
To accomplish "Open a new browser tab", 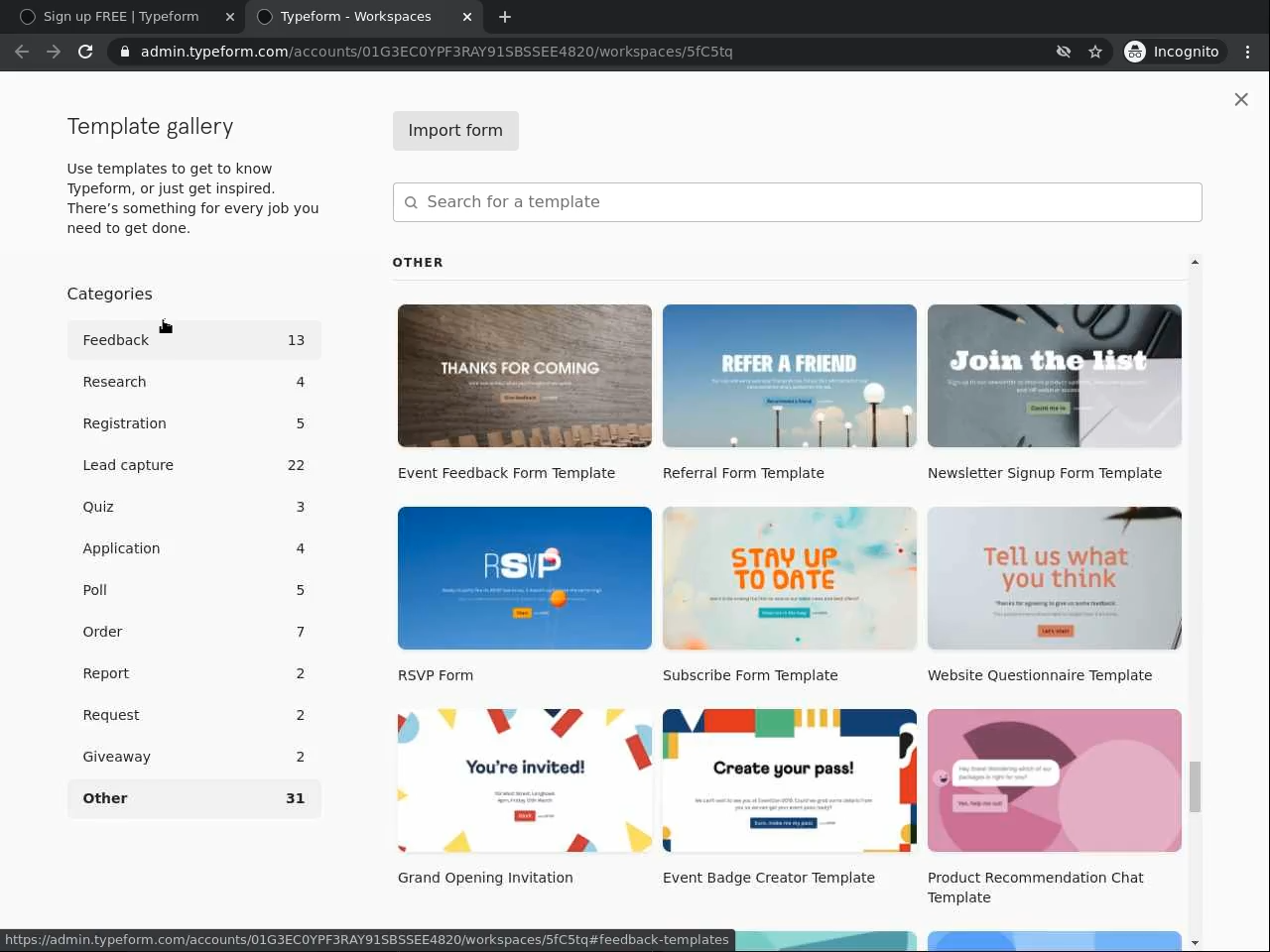I will point(505,17).
